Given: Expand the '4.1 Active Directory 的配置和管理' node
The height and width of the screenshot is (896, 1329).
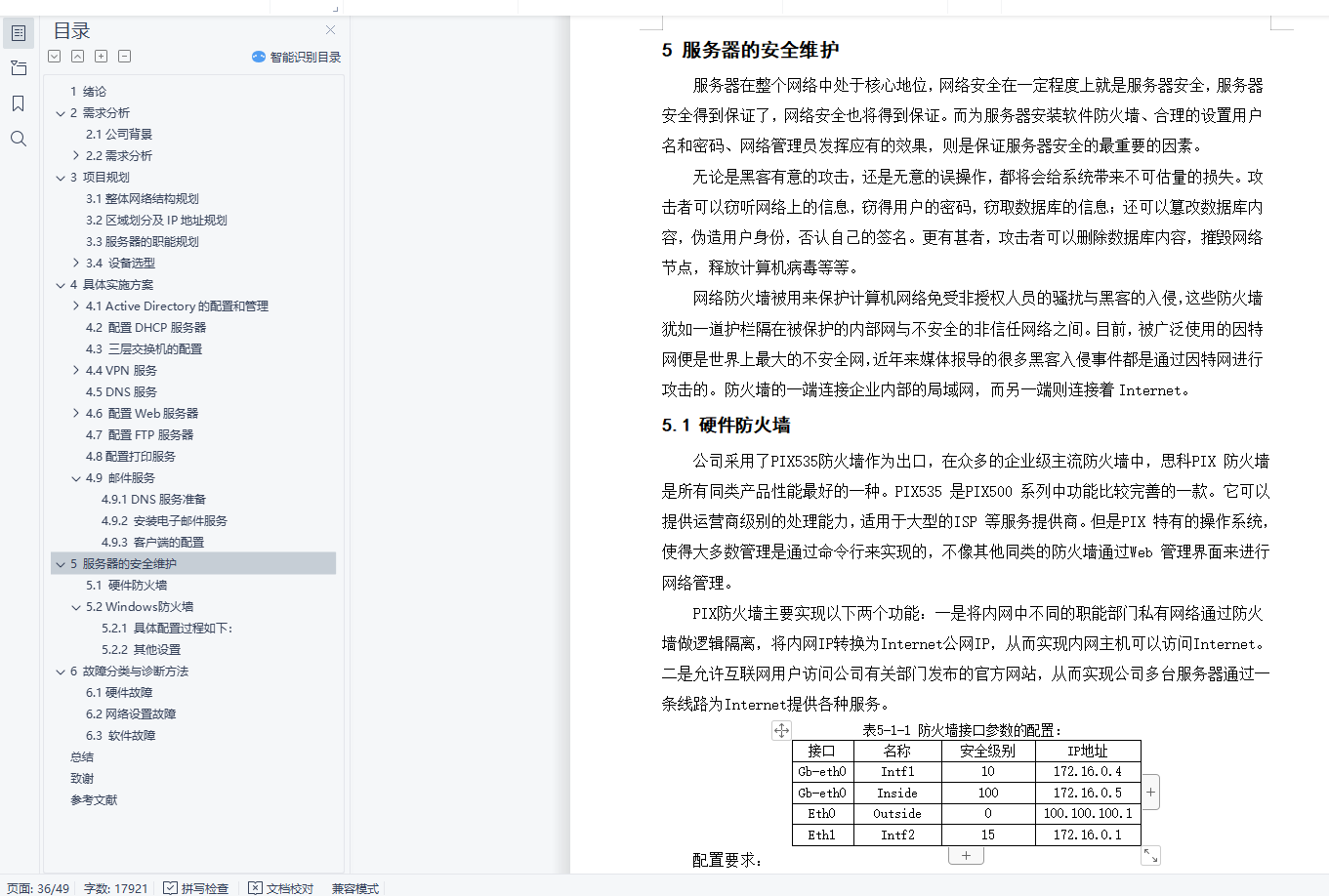Looking at the screenshot, I should (x=76, y=306).
